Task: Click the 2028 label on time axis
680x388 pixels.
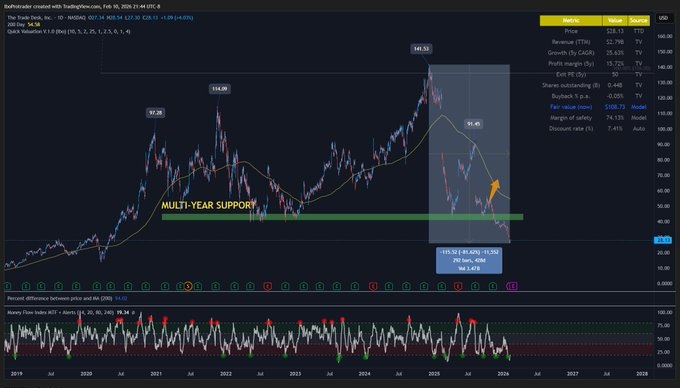Action: click(642, 374)
